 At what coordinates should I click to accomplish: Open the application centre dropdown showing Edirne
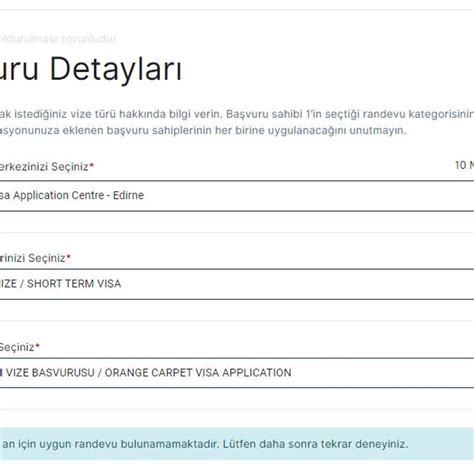(237, 196)
